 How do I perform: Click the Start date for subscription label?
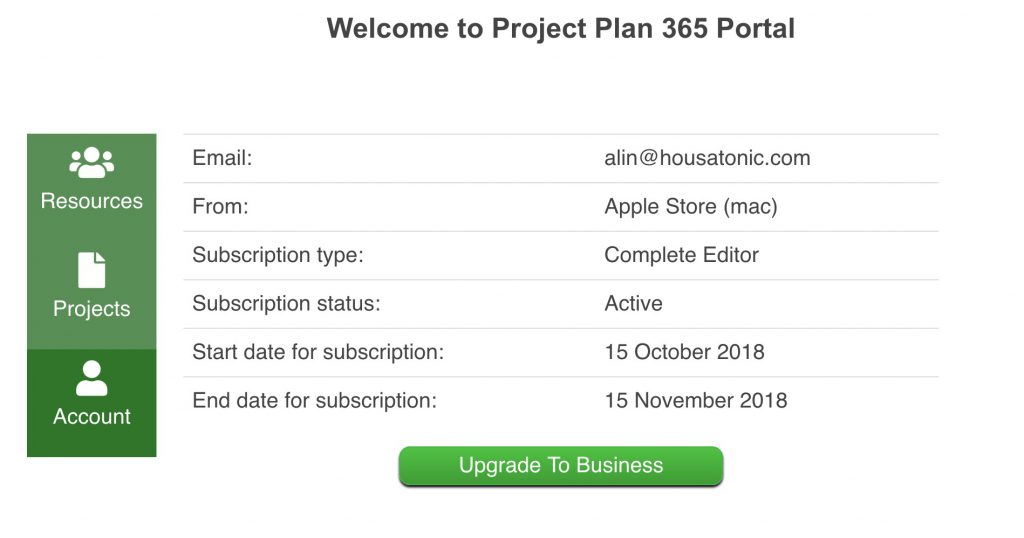click(318, 352)
